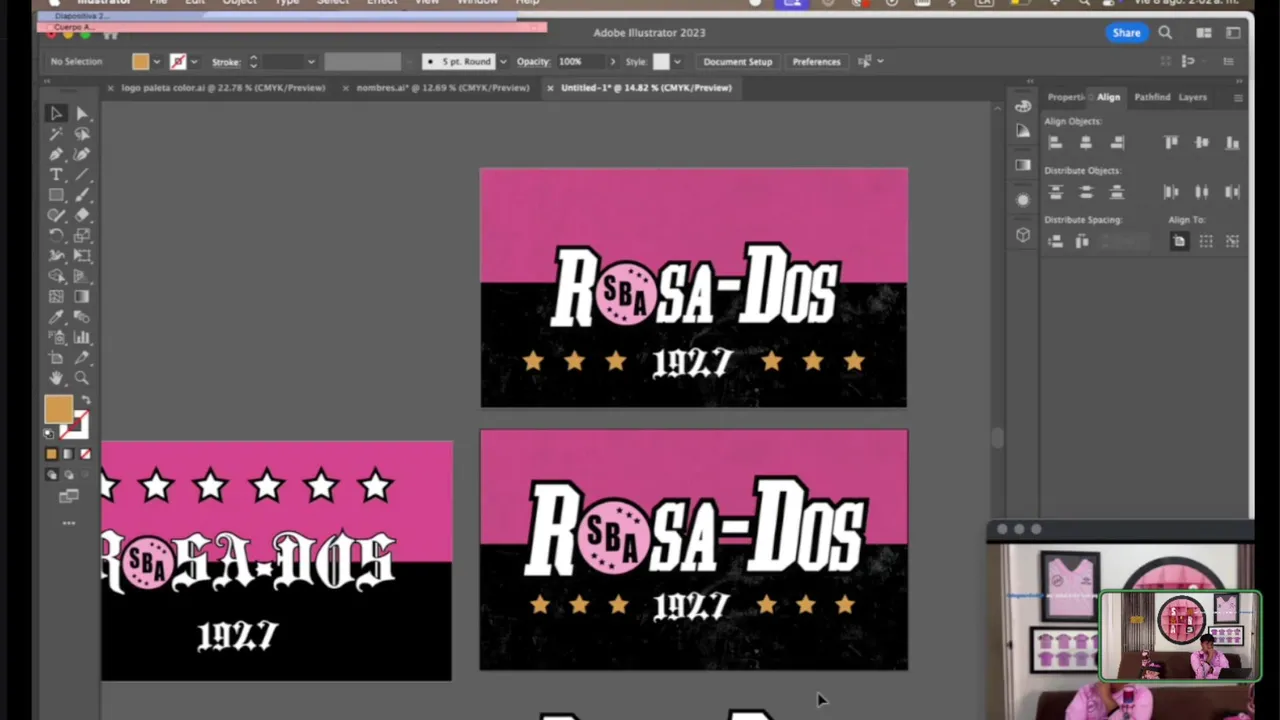The image size is (1280, 720).
Task: Open stroke weight dropdown
Action: tap(311, 62)
